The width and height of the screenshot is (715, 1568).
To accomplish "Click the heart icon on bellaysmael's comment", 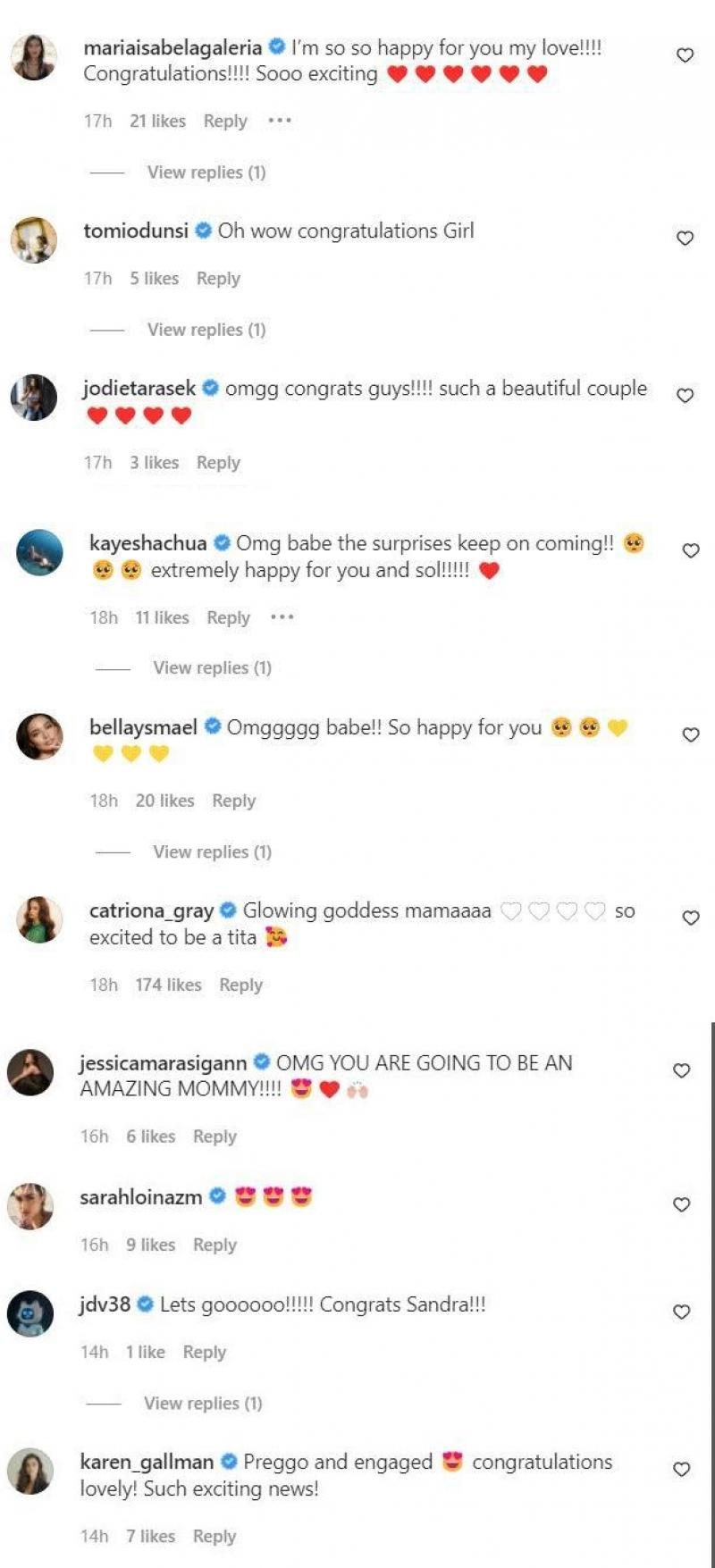I will (x=690, y=734).
